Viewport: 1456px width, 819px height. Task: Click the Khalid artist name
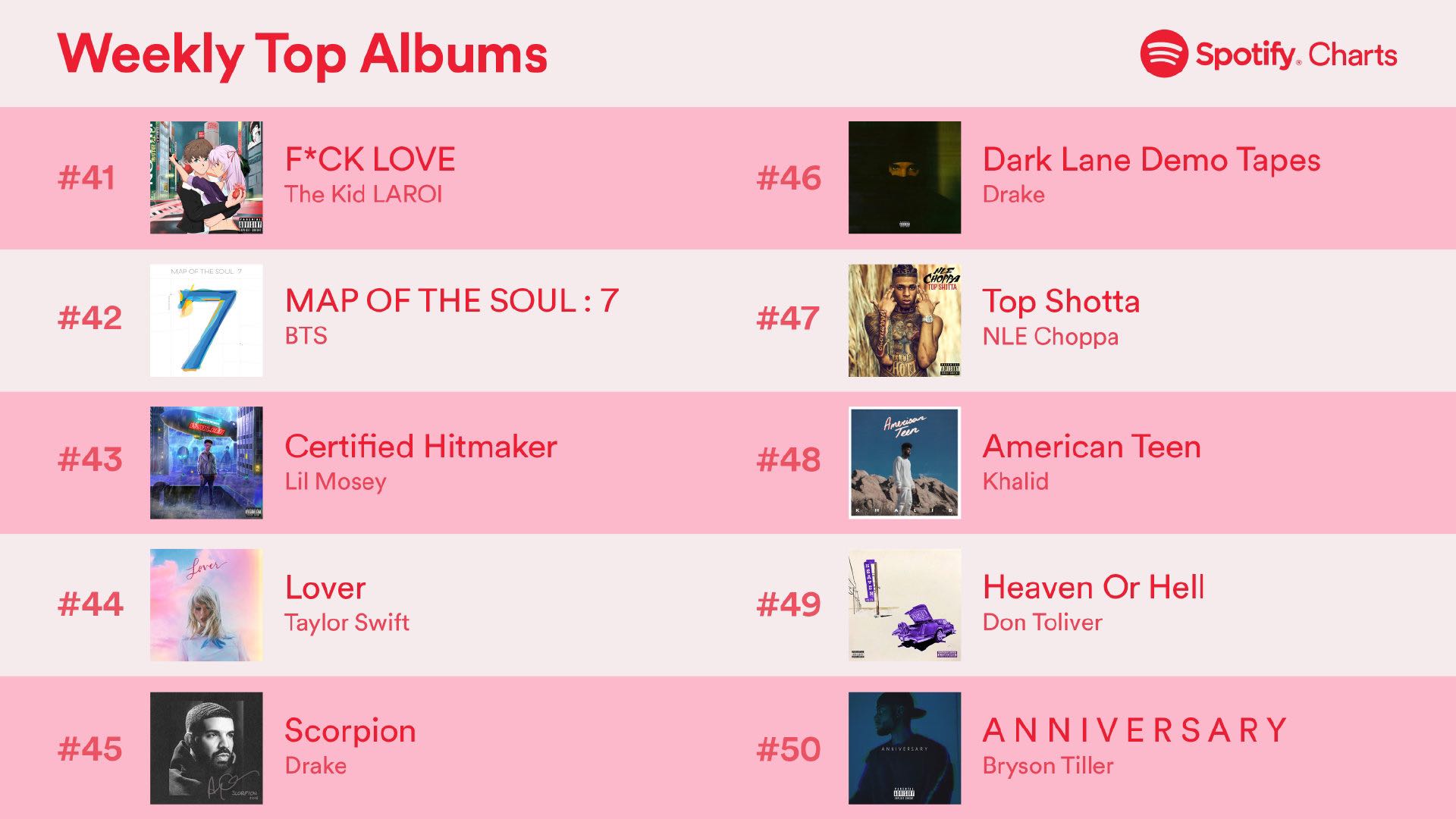1015,482
